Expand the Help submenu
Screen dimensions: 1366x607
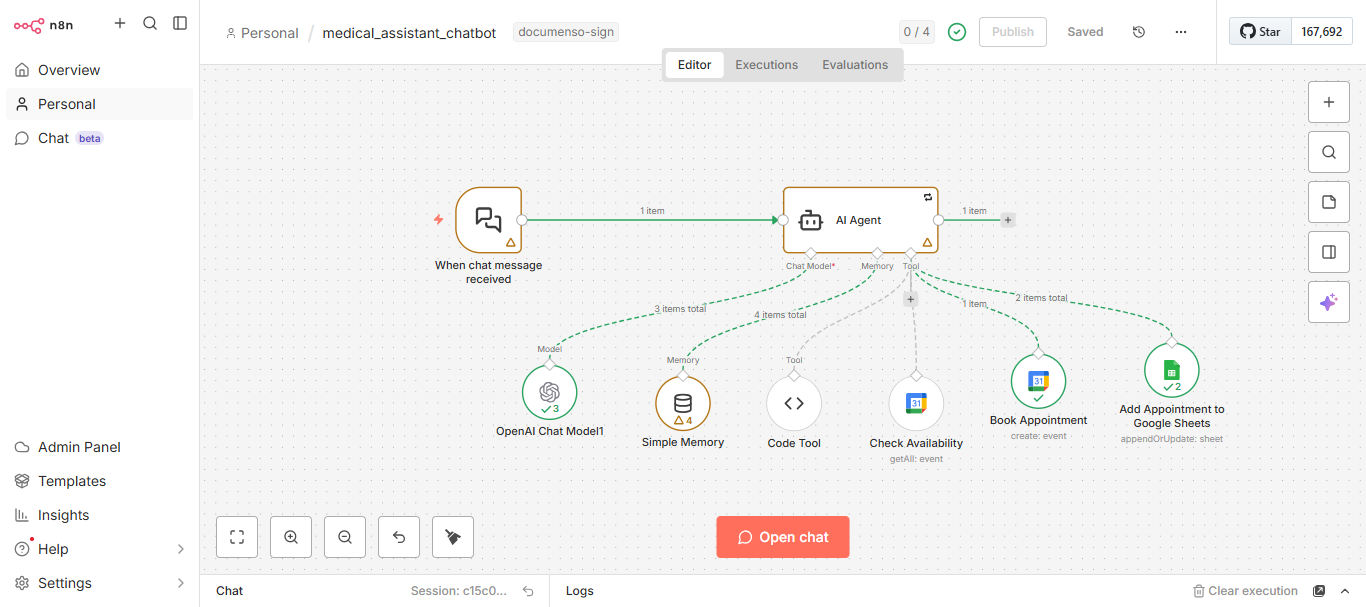pyautogui.click(x=181, y=549)
